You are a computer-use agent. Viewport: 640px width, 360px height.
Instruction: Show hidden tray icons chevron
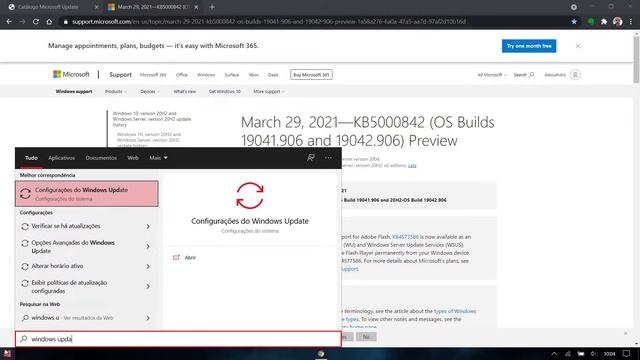point(554,354)
